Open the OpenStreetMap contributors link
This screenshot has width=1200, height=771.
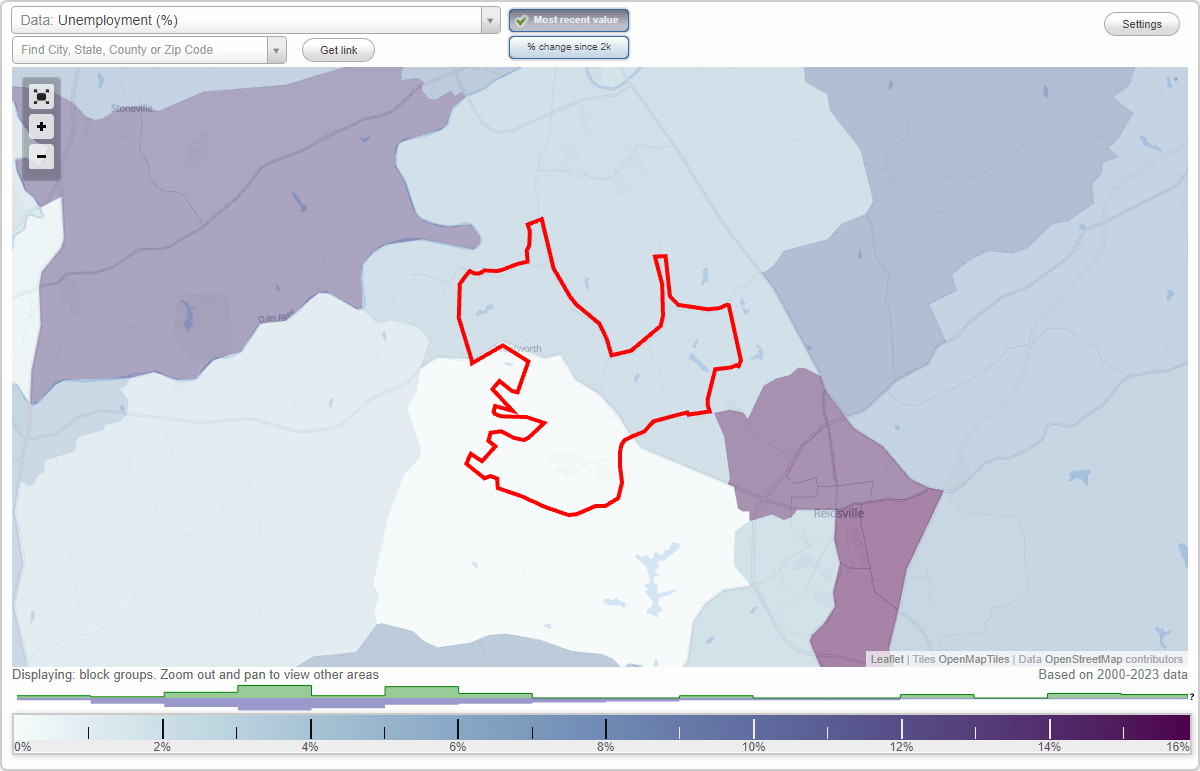point(1088,659)
